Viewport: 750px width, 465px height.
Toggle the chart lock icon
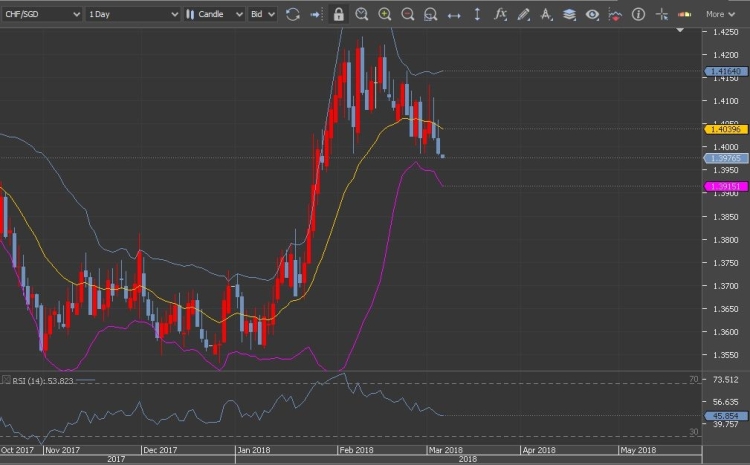point(339,14)
